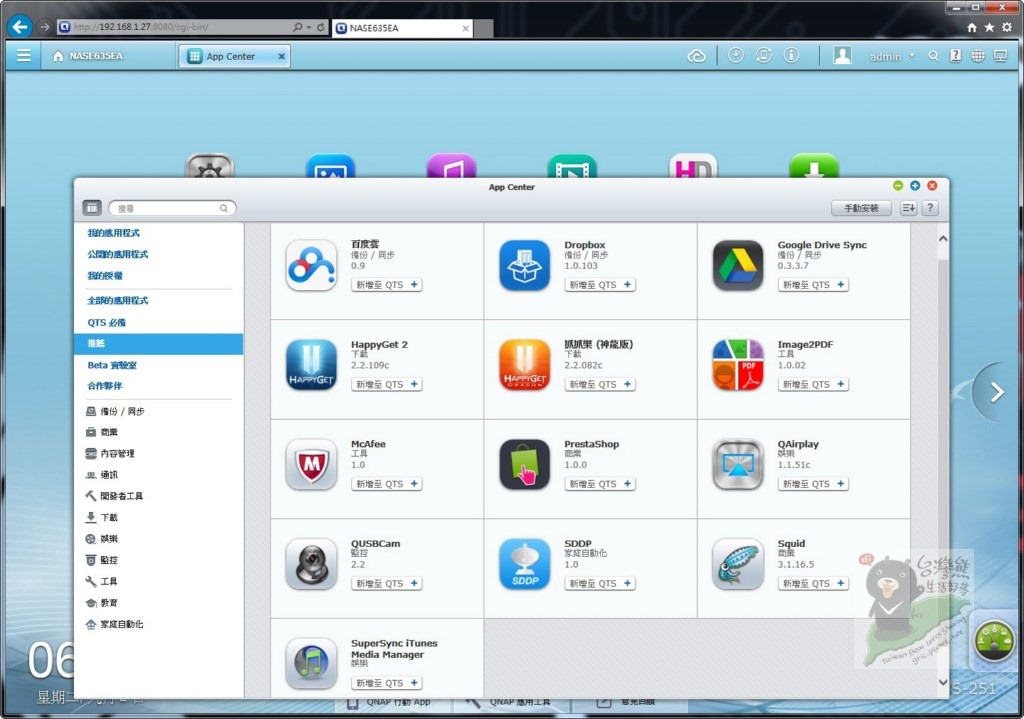Click the SDDP app icon
The image size is (1024, 719).
[x=524, y=564]
